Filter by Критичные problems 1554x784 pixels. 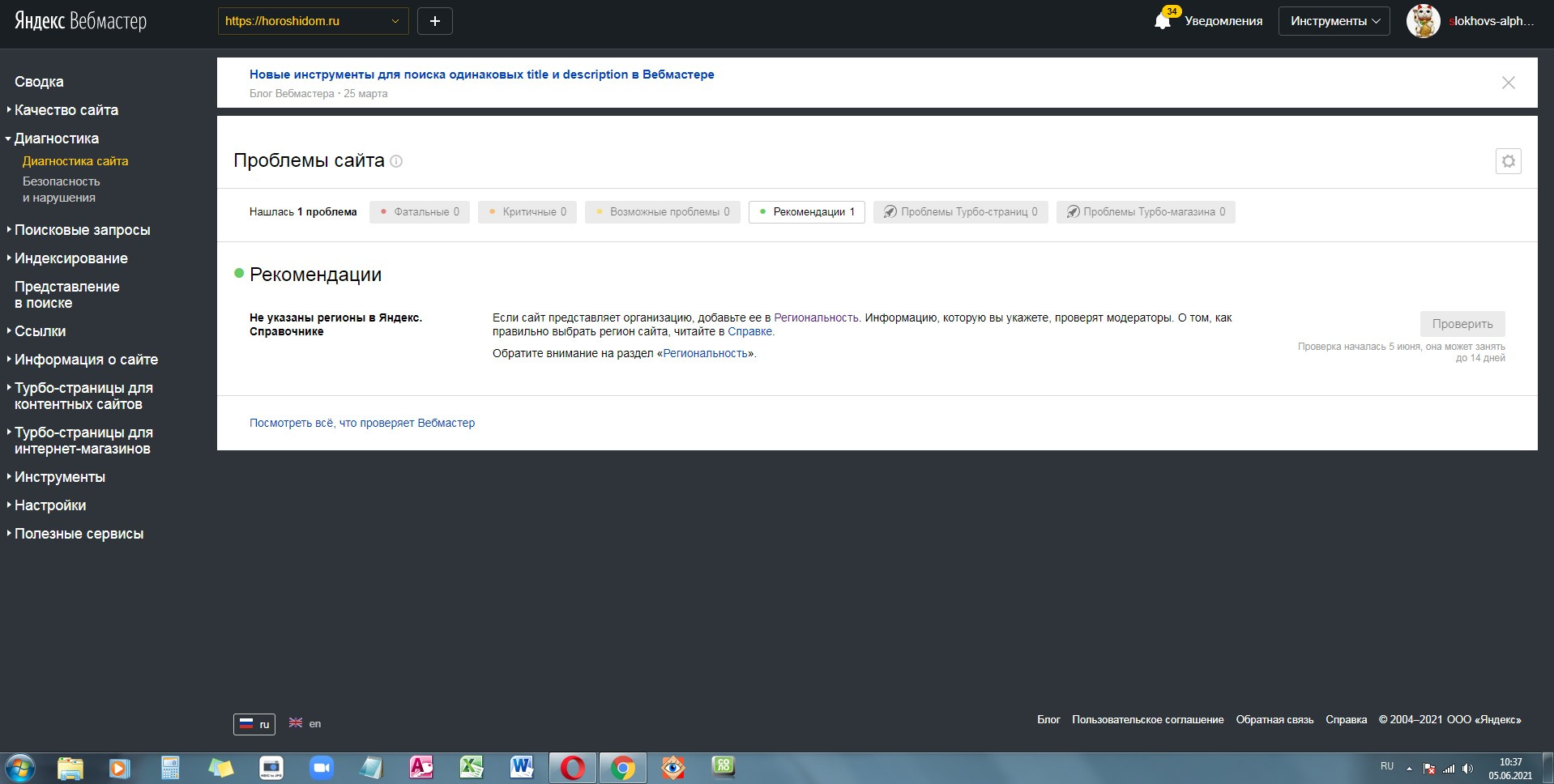coord(527,212)
